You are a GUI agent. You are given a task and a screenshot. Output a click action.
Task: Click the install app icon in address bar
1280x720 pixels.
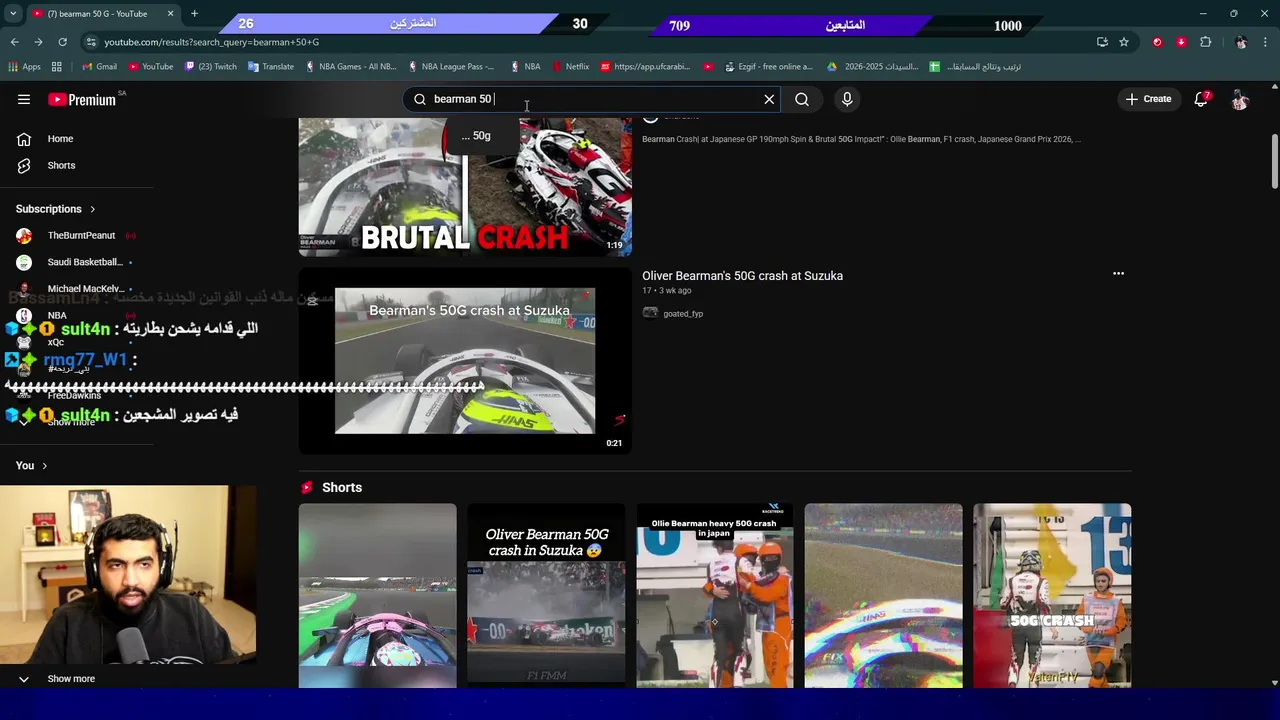(1102, 42)
